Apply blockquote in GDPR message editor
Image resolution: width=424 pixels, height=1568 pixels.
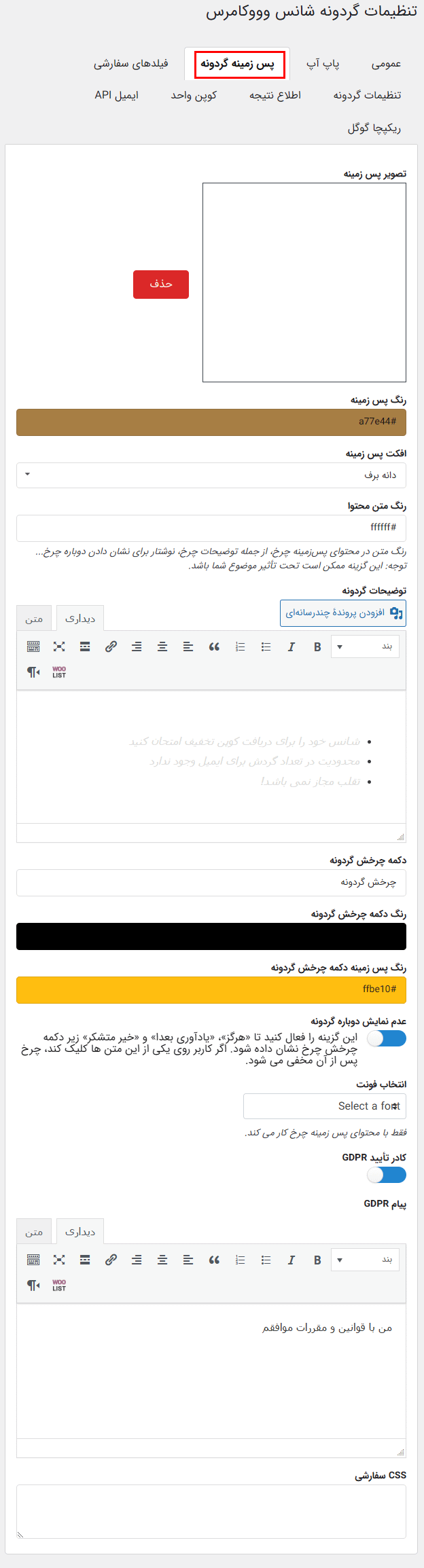[214, 1260]
